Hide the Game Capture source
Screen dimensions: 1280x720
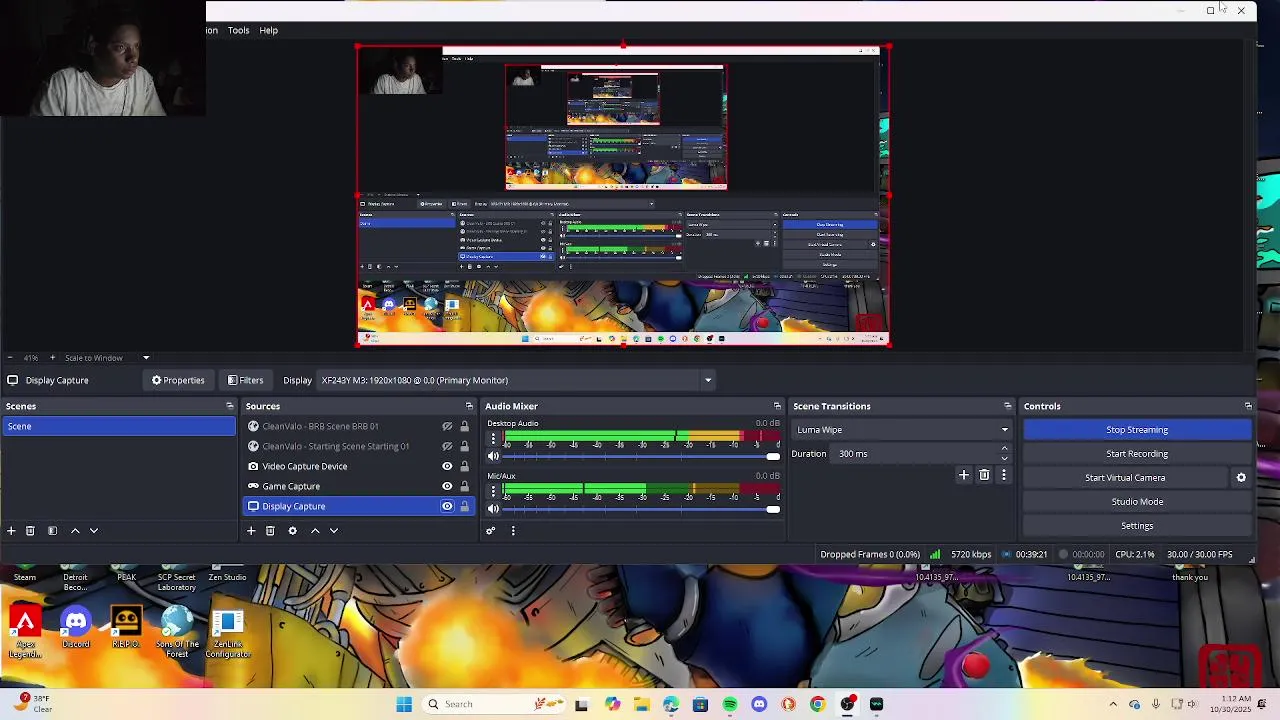pyautogui.click(x=447, y=486)
